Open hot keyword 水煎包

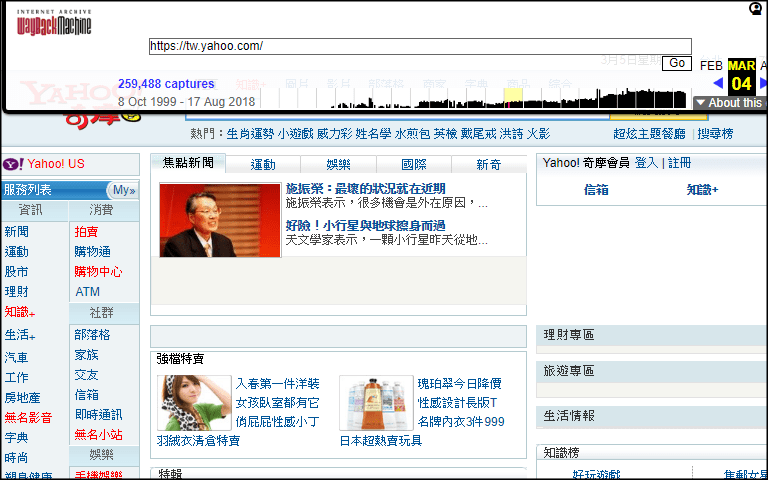click(412, 134)
